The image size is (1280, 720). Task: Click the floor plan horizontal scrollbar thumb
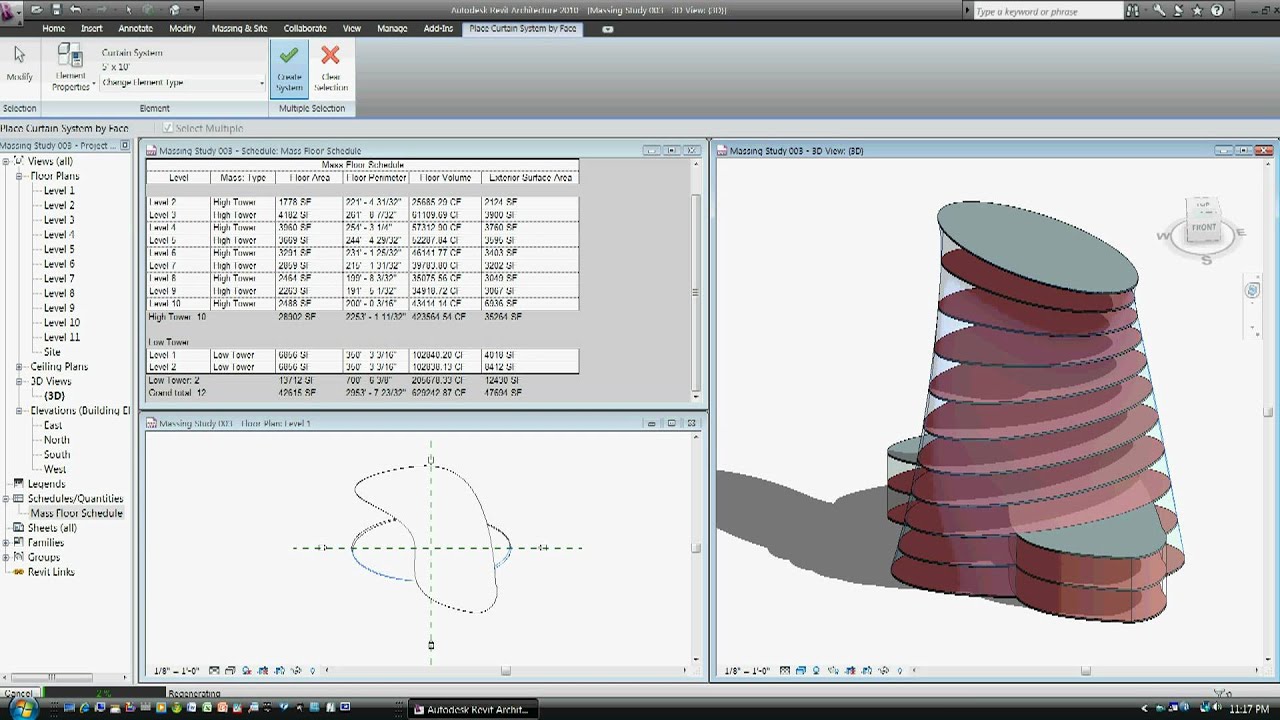pos(505,671)
